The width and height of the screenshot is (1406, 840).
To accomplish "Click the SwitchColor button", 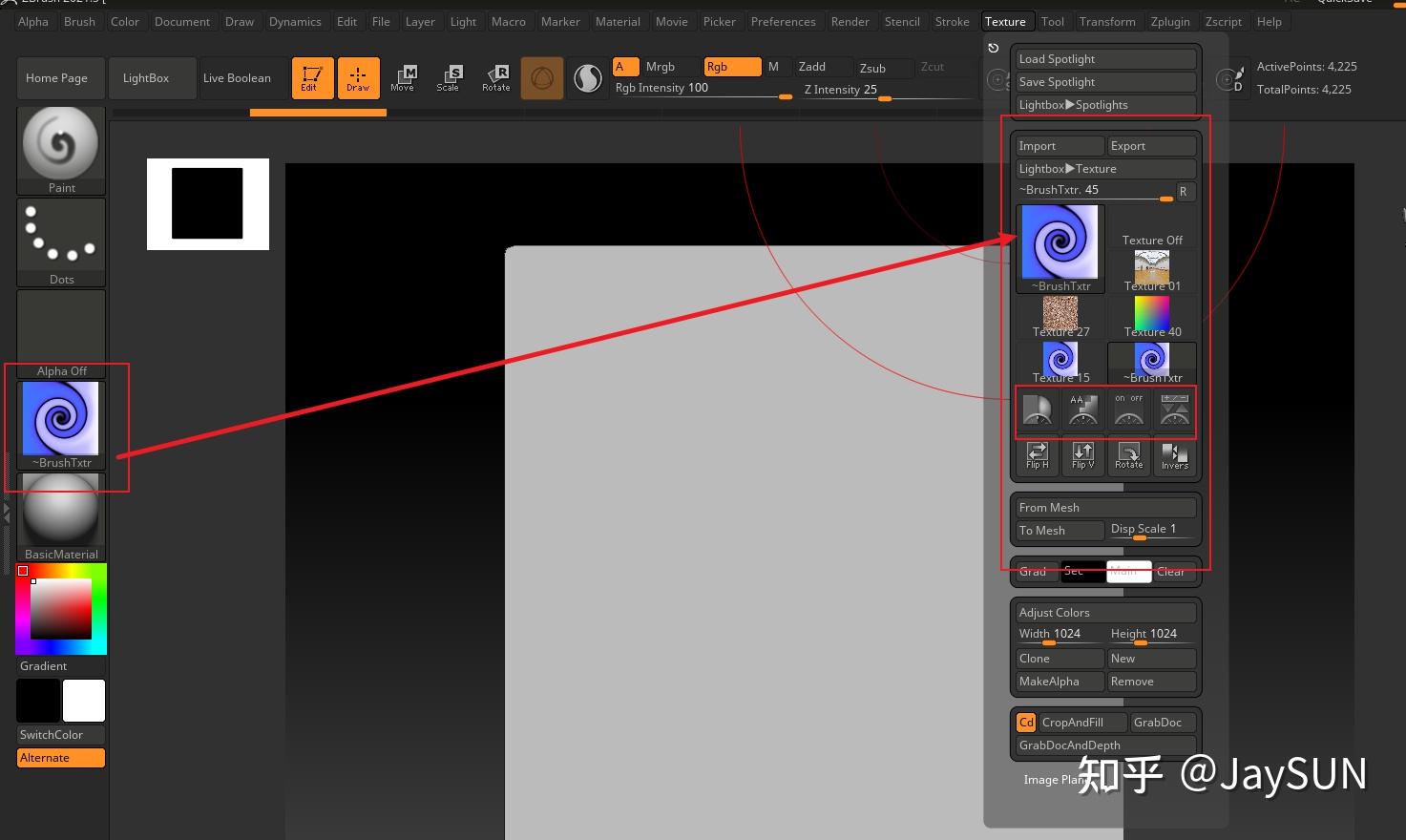I will [61, 735].
